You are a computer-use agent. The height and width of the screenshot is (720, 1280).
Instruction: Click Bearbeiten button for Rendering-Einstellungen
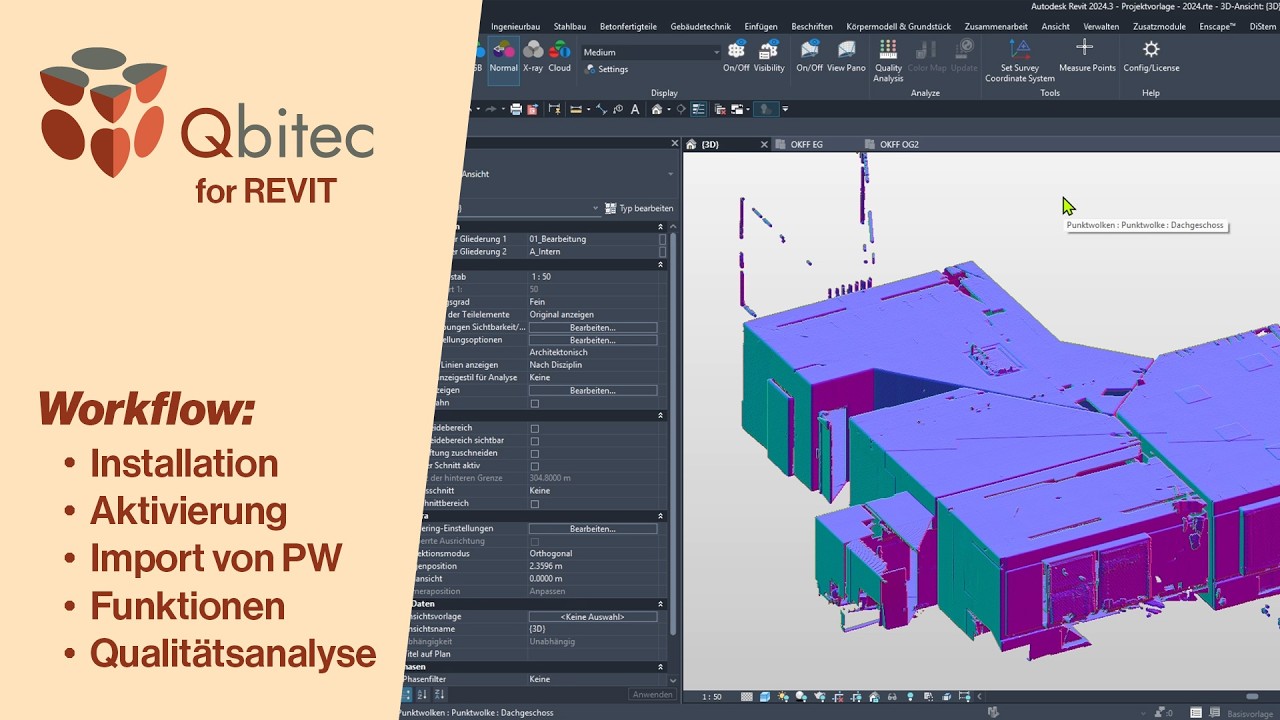pyautogui.click(x=593, y=529)
